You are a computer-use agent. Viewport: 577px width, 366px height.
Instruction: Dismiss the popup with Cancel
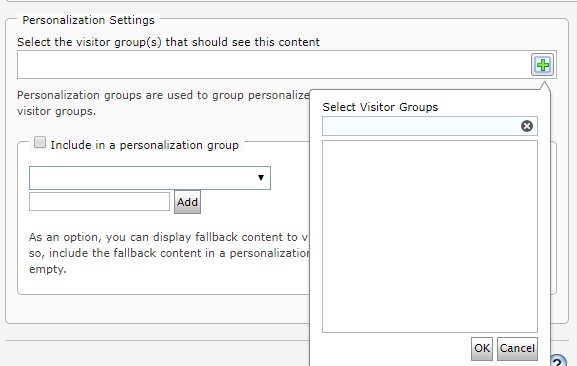[x=517, y=348]
